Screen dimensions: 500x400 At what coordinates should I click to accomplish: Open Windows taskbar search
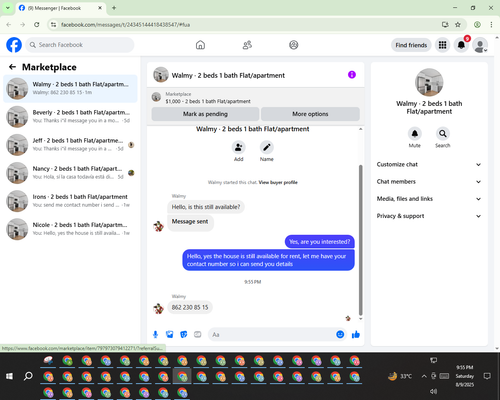(28, 376)
